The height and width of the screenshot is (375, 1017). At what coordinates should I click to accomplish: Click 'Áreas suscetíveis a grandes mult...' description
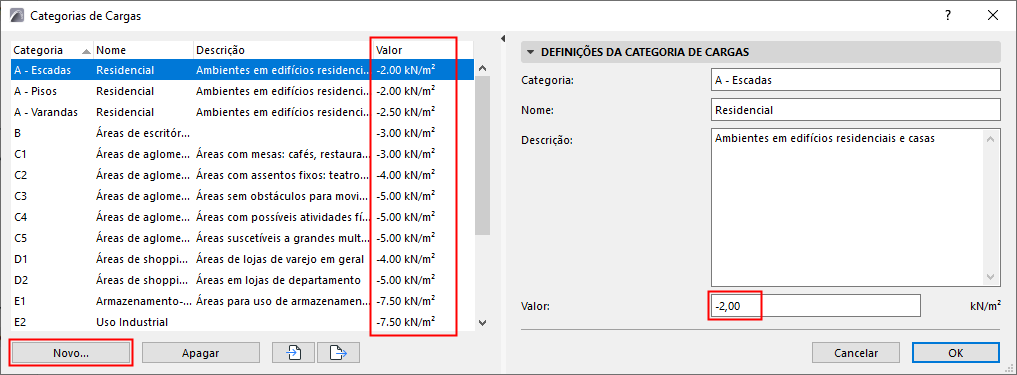pos(283,237)
